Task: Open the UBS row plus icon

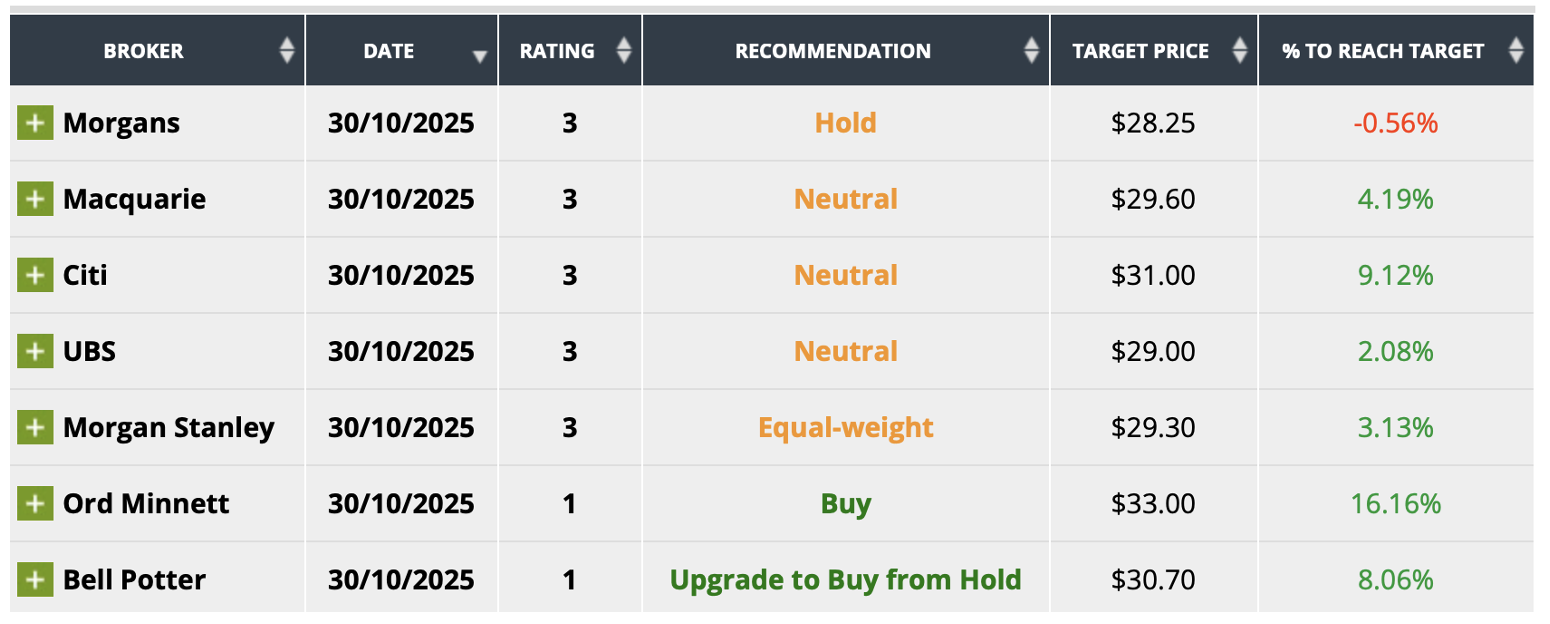Action: click(x=35, y=351)
